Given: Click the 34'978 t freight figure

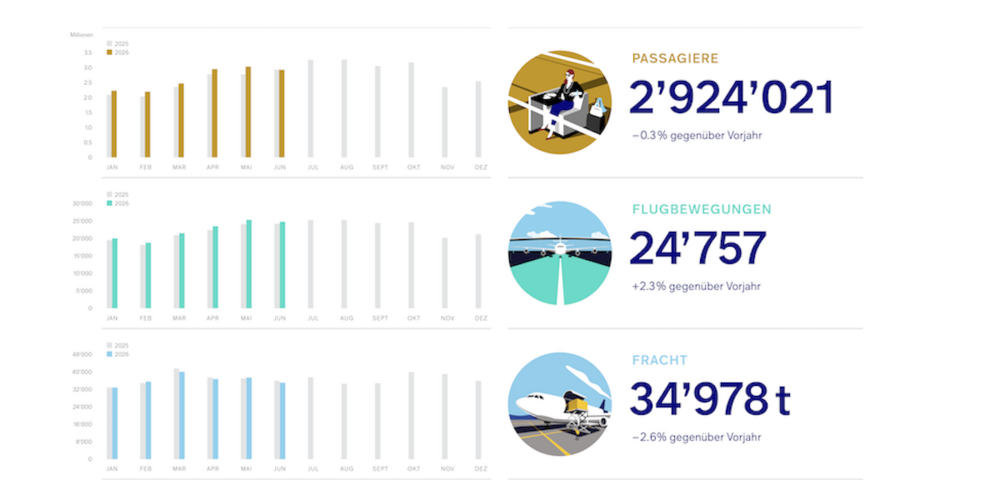Looking at the screenshot, I should [710, 399].
